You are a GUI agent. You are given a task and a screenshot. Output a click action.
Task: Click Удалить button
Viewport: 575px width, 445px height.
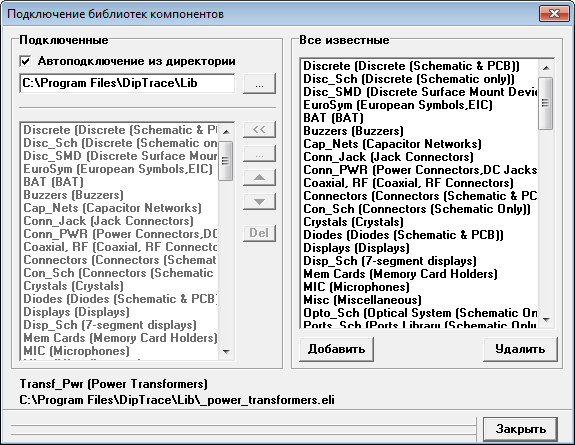click(x=520, y=349)
